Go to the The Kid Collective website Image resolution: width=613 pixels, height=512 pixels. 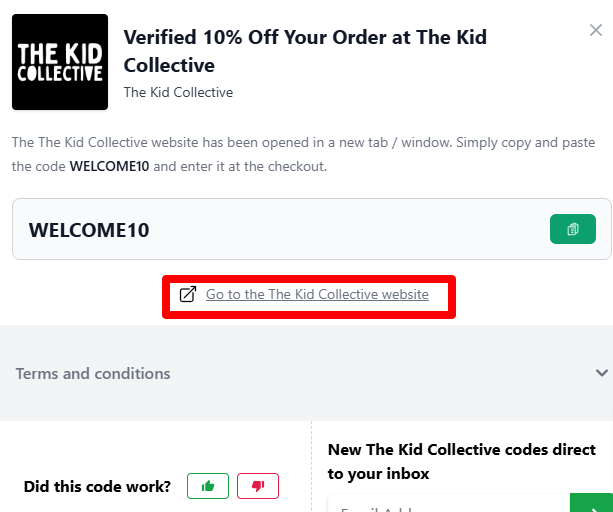click(x=317, y=295)
